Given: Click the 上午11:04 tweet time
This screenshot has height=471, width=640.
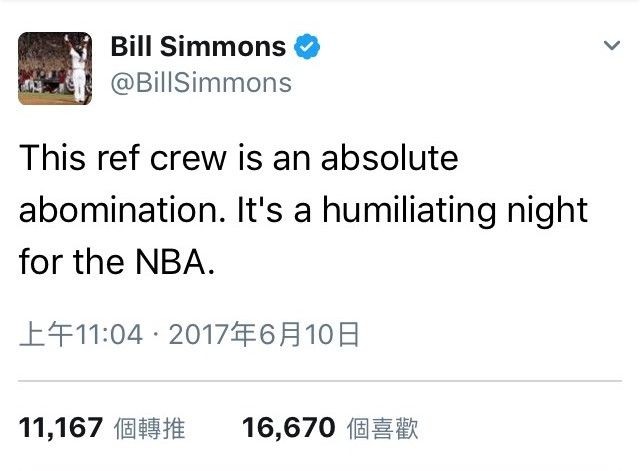Looking at the screenshot, I should (x=81, y=335).
